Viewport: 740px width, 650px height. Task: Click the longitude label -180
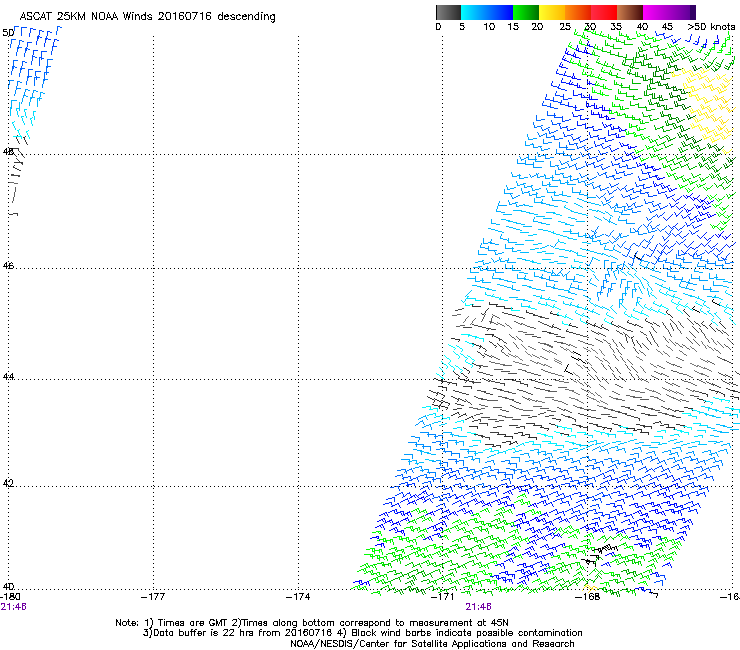tap(10, 597)
